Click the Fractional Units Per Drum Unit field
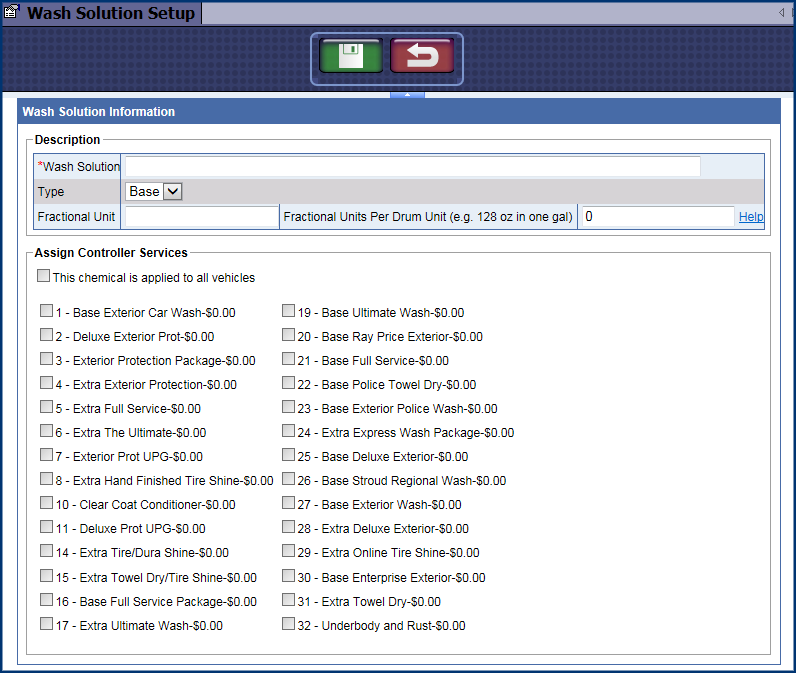The image size is (796, 673). tap(657, 217)
